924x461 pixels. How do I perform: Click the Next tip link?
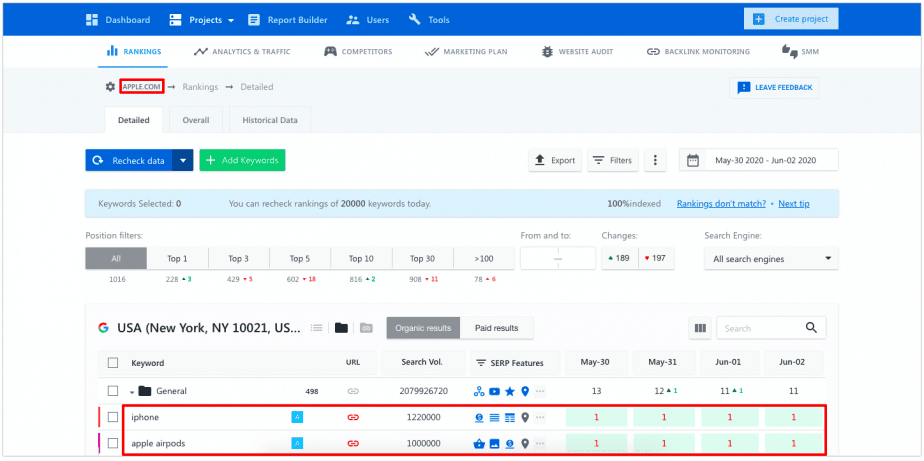tap(794, 204)
